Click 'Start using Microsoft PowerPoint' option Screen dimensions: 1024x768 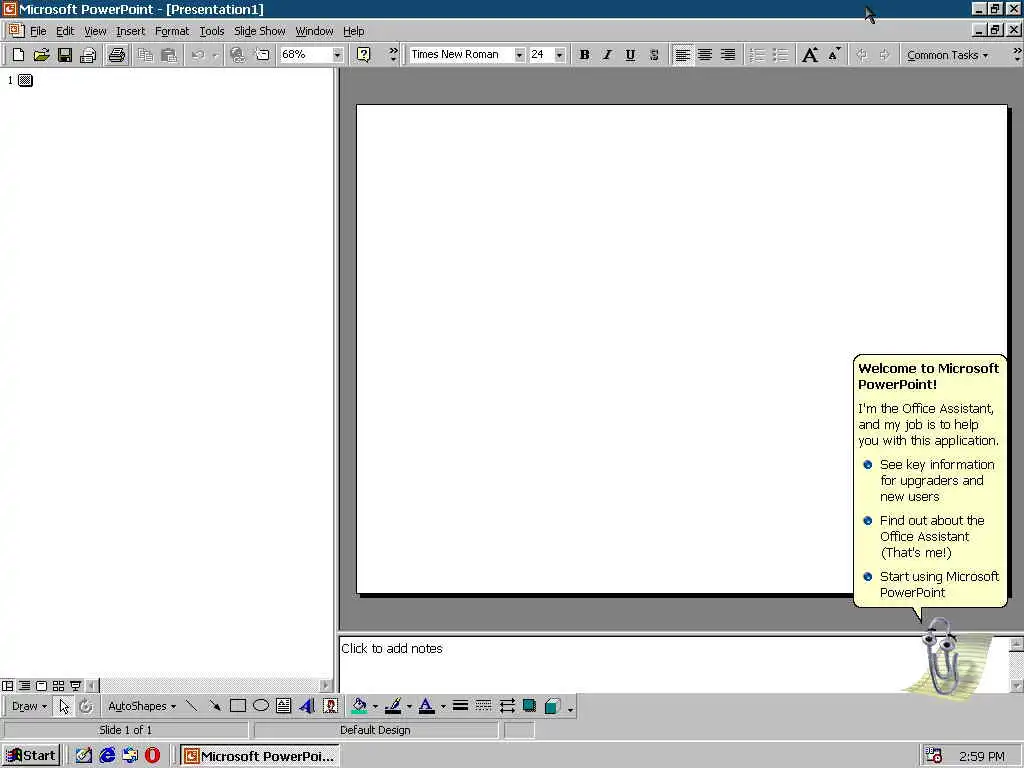click(932, 584)
